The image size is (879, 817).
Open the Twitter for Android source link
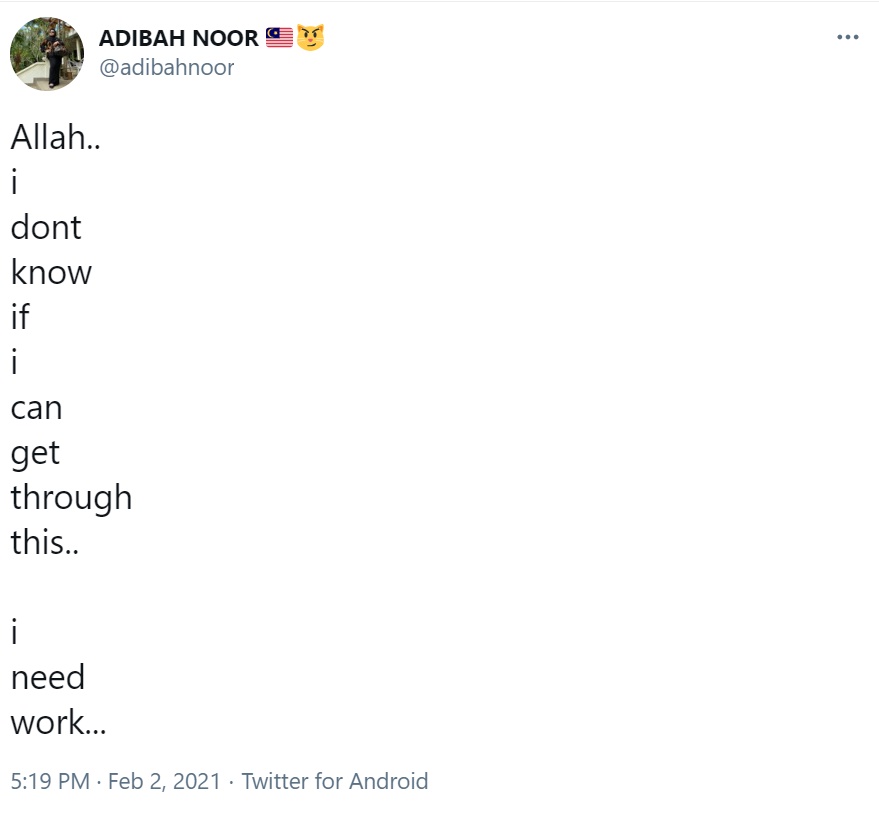(x=335, y=781)
